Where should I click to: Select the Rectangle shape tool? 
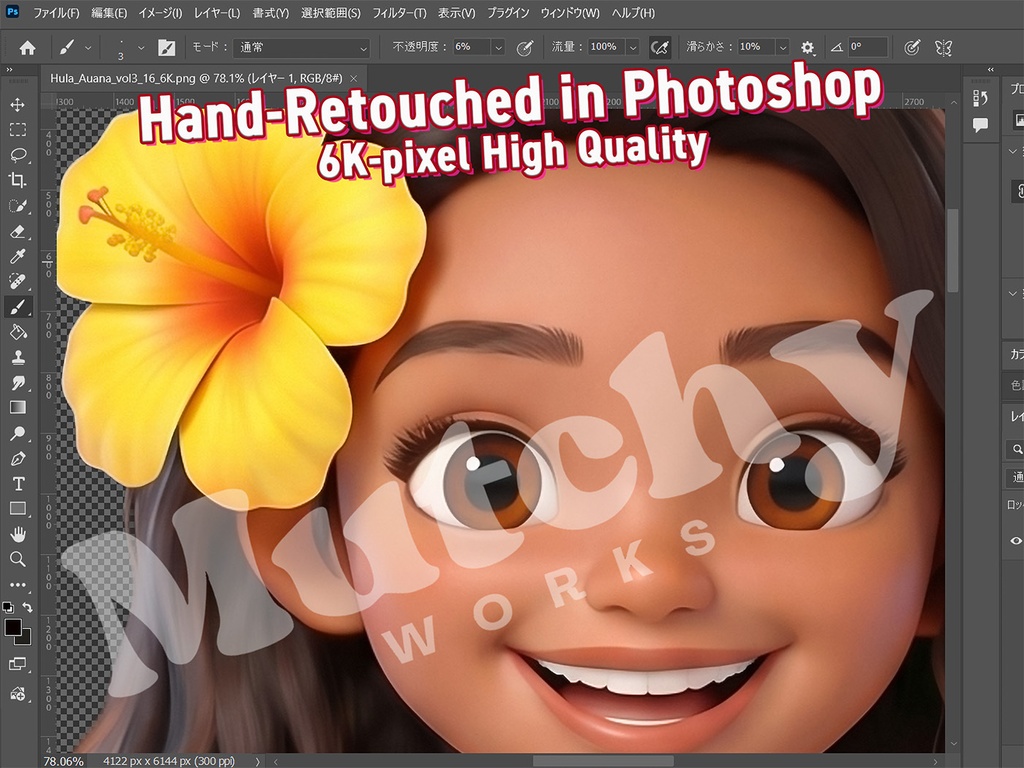18,509
